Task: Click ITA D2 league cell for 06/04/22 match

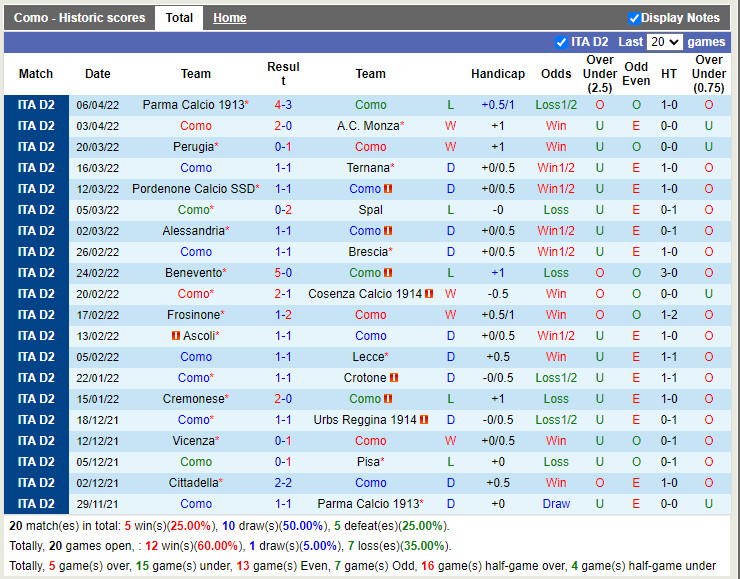Action: 36,105
